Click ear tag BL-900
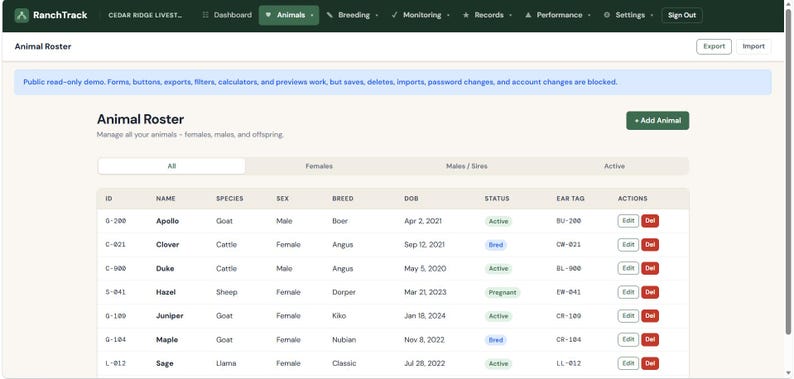Screen dimensions: 794x379 (x=569, y=269)
